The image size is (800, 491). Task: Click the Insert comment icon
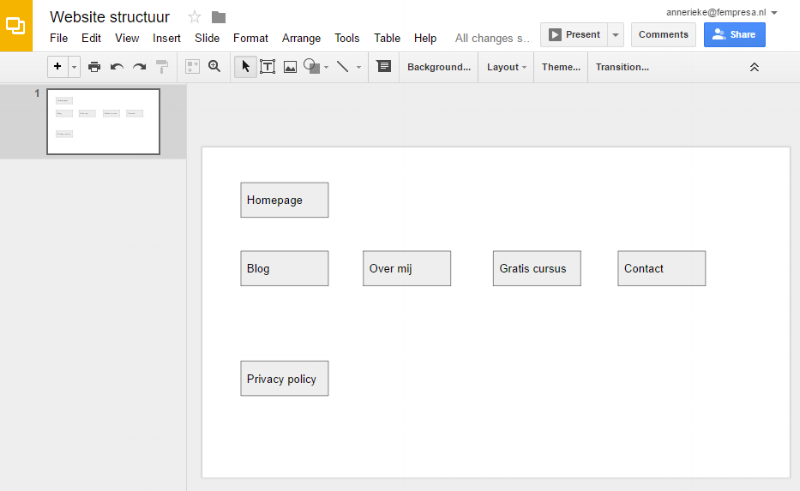(x=384, y=66)
